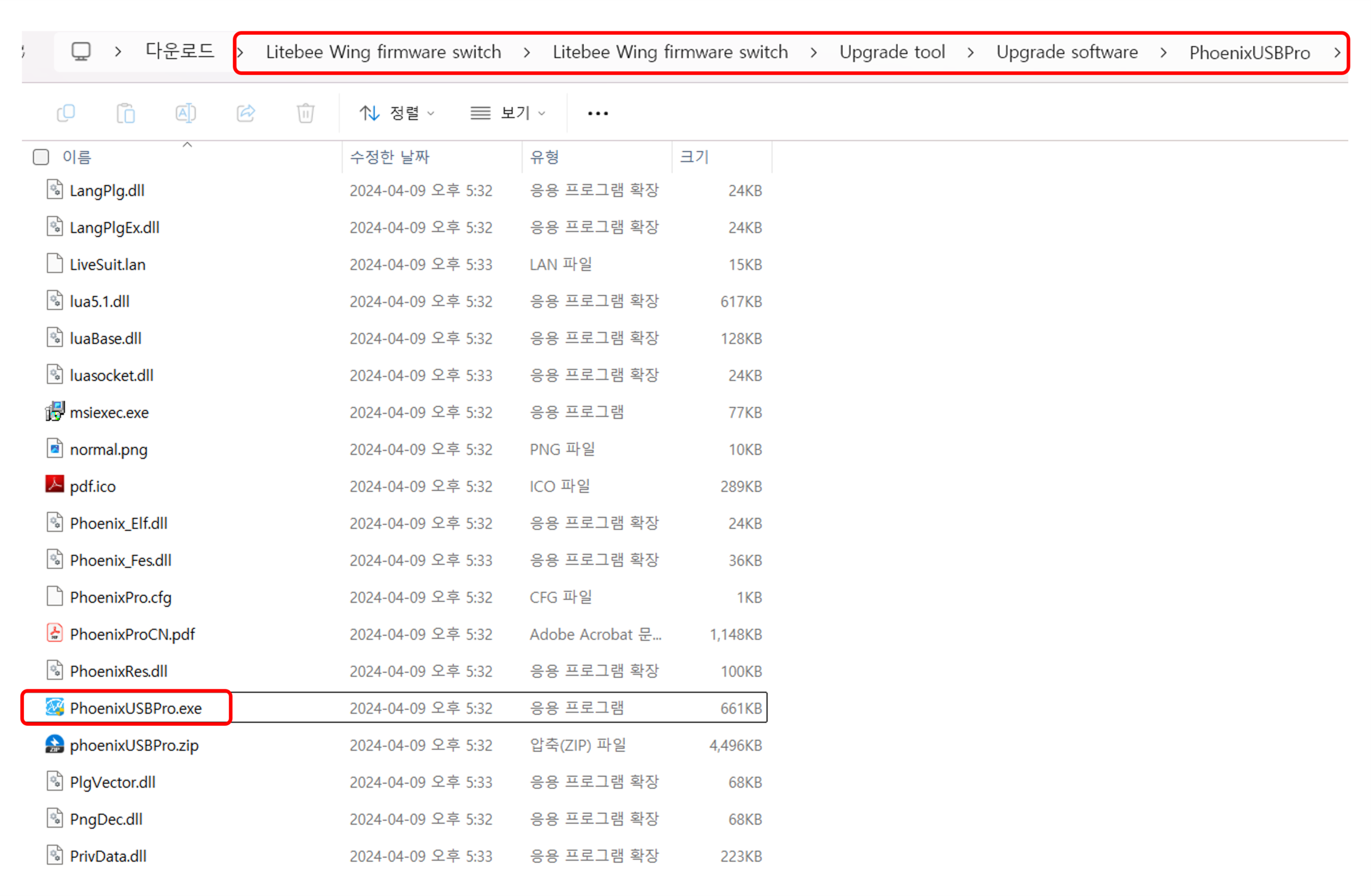Select lua5.1.dll file icon

point(55,300)
